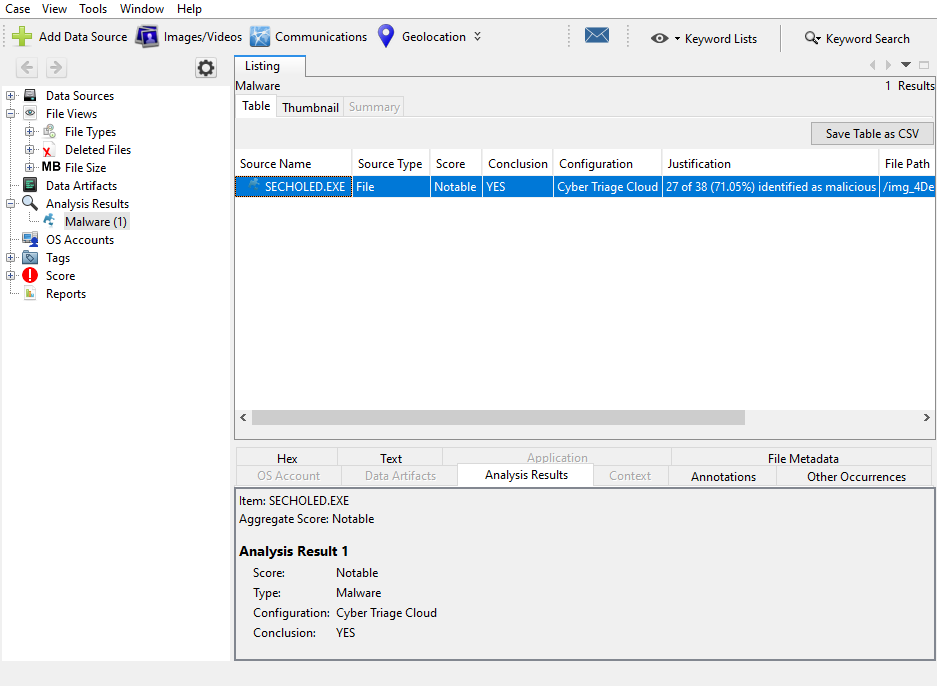Open the Annotations tab in lower pane
The height and width of the screenshot is (686, 937).
tap(722, 477)
